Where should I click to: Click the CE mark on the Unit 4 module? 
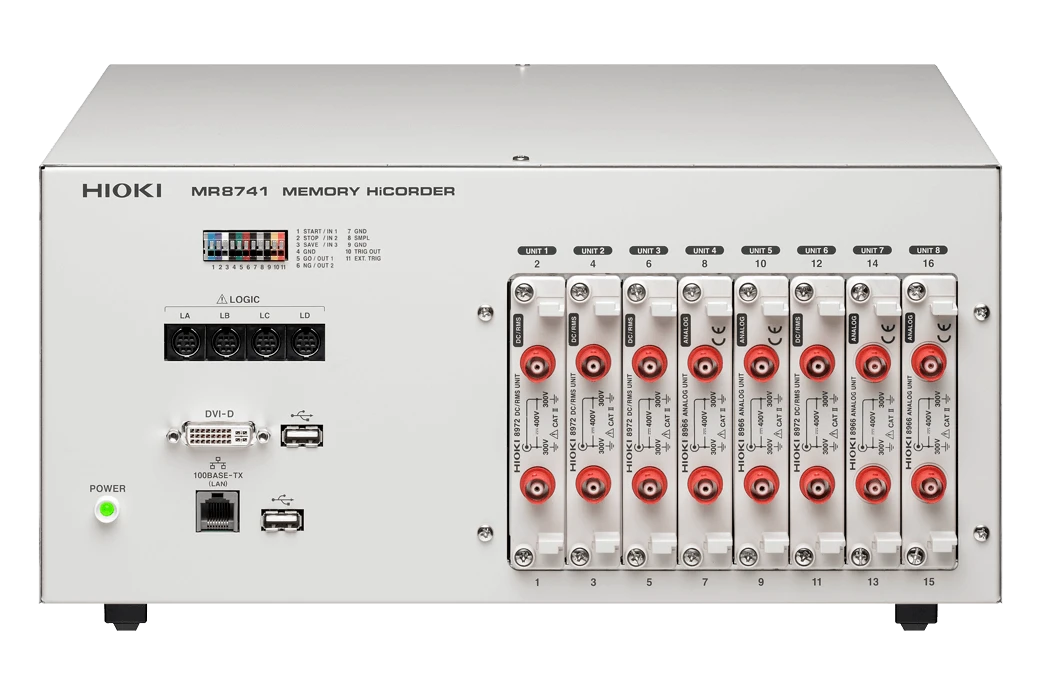[718, 336]
